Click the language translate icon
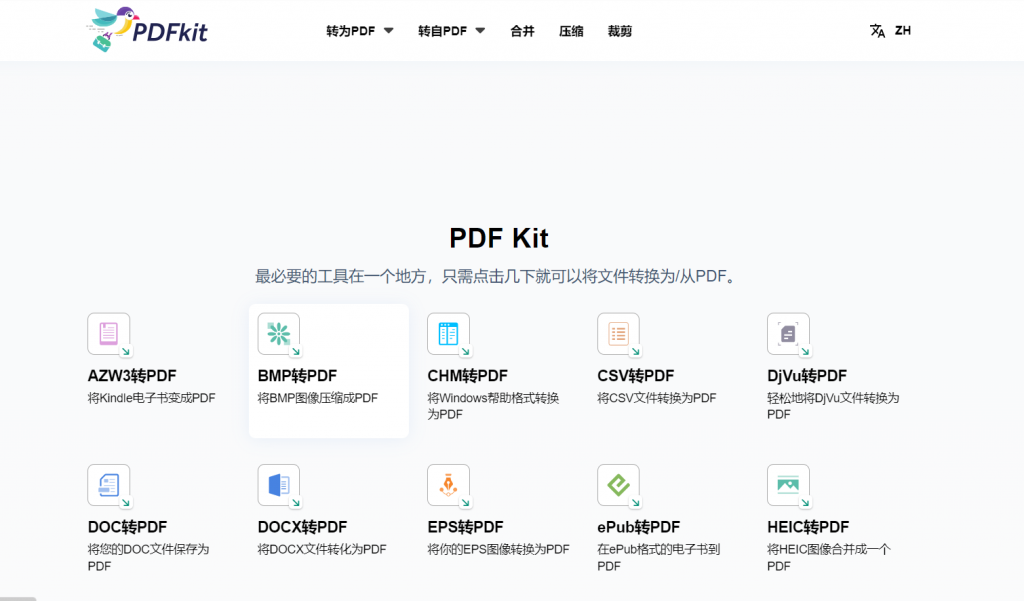 click(x=878, y=31)
